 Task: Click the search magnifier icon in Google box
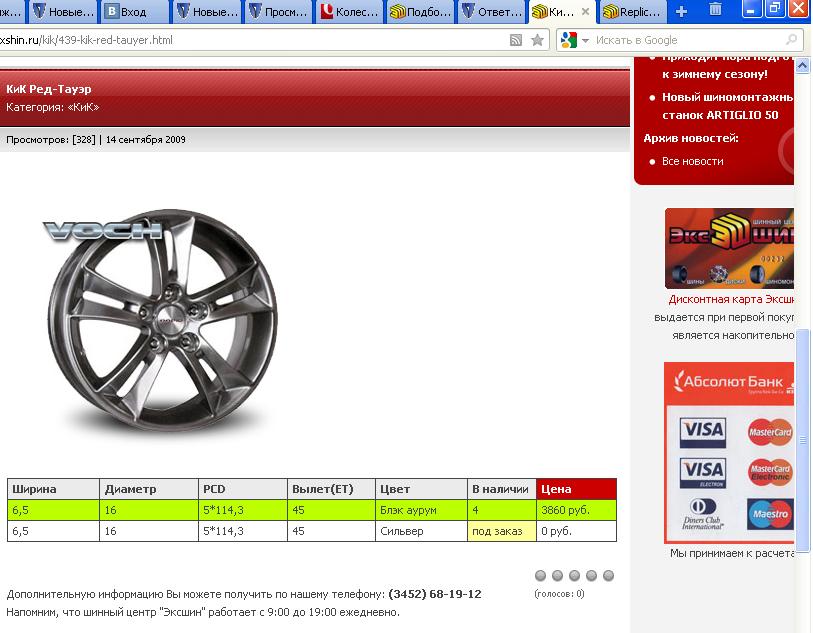click(x=791, y=40)
